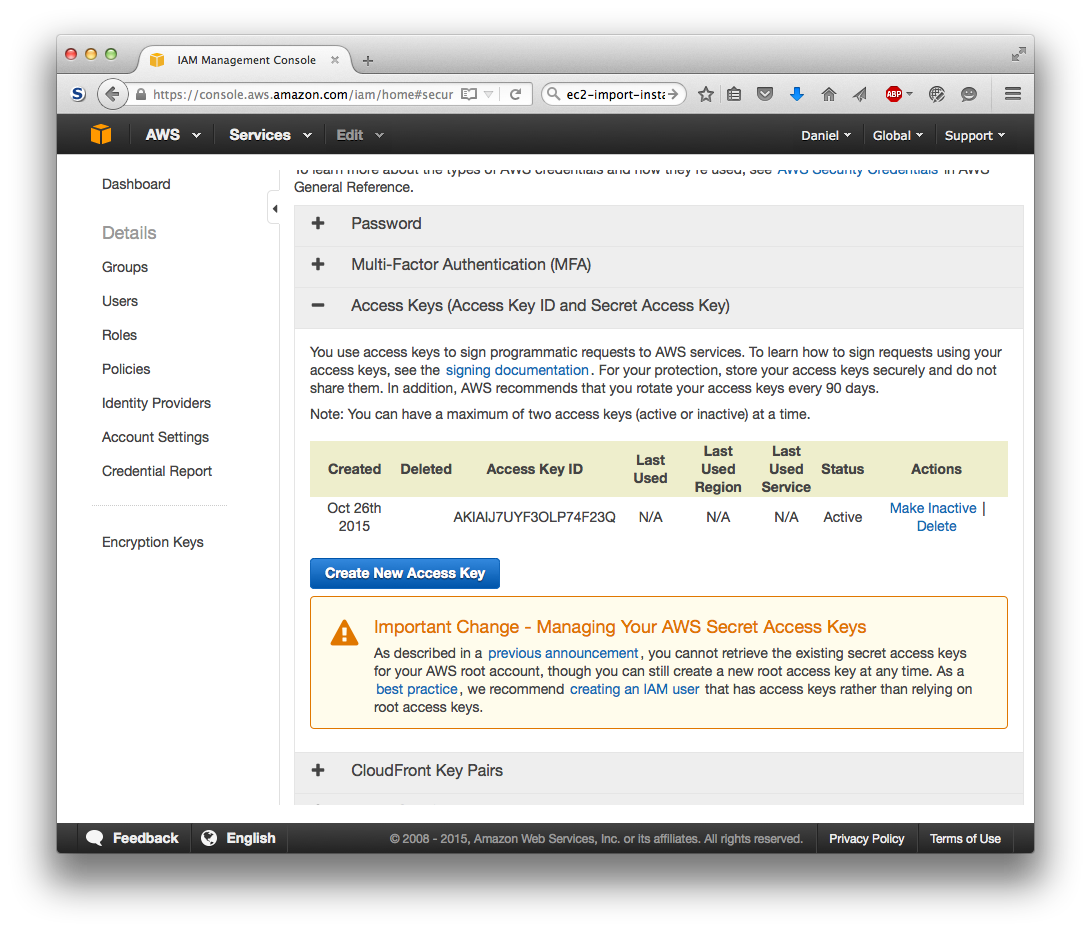Click the Feedback button in footer

[132, 838]
